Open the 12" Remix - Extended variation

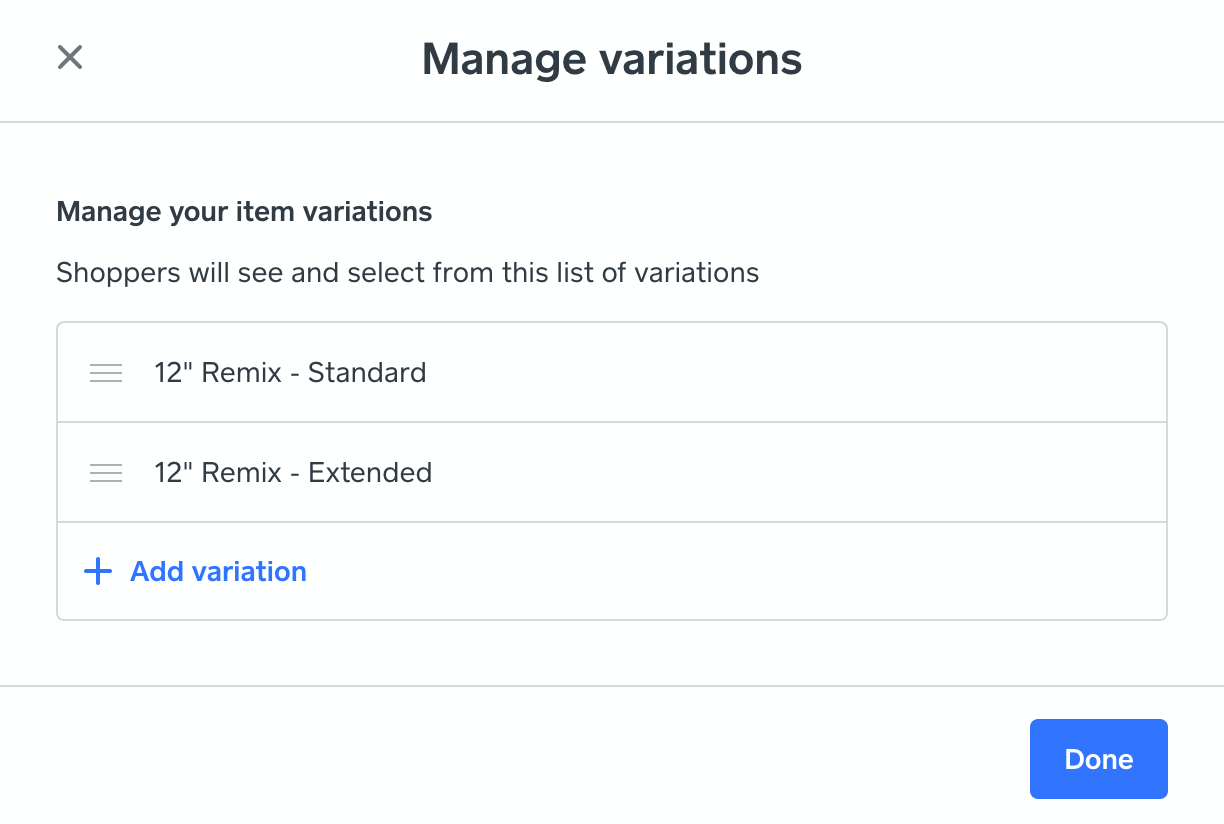coord(293,473)
